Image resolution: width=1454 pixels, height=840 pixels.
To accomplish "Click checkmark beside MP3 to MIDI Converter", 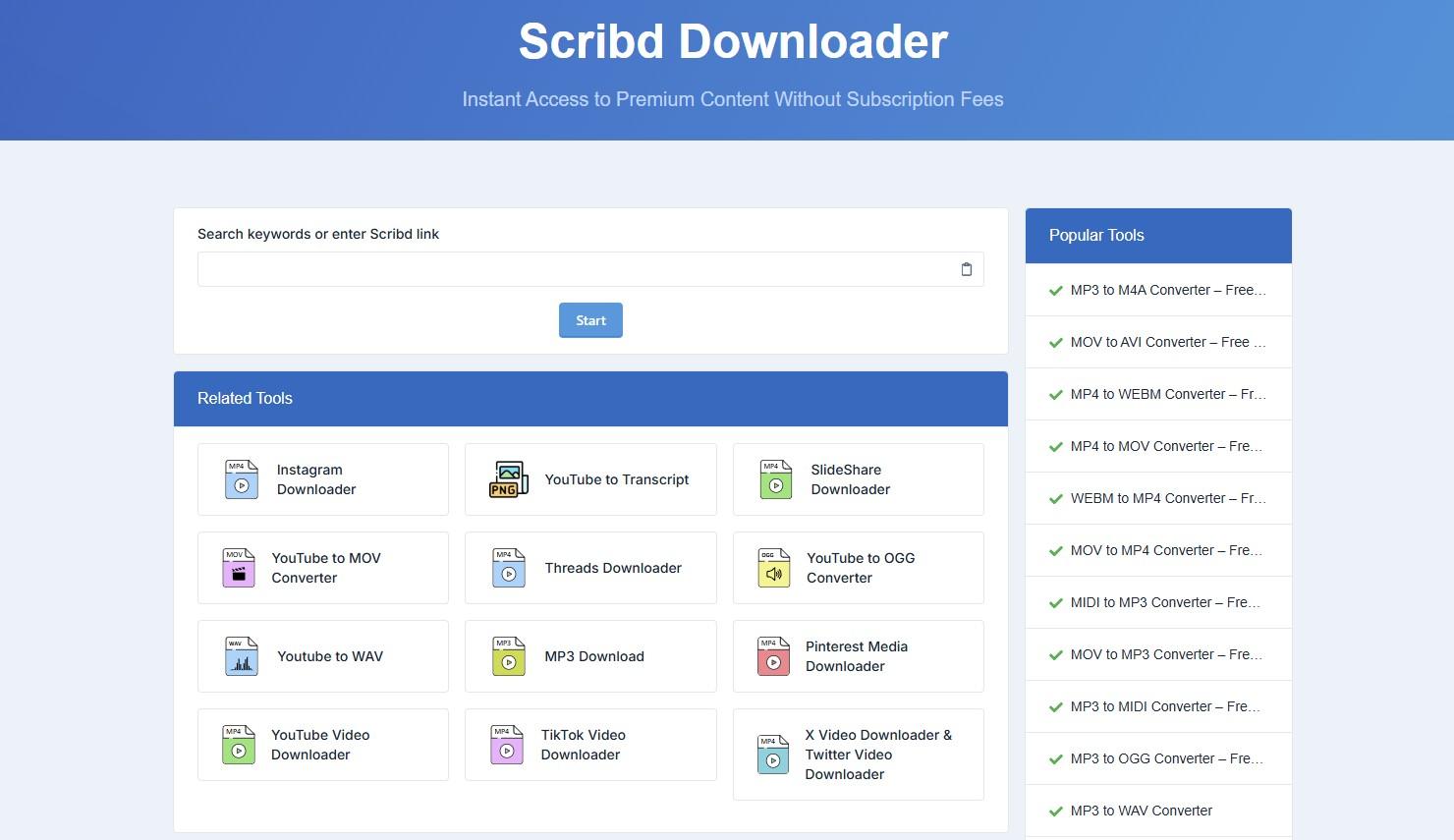I will click(x=1056, y=707).
